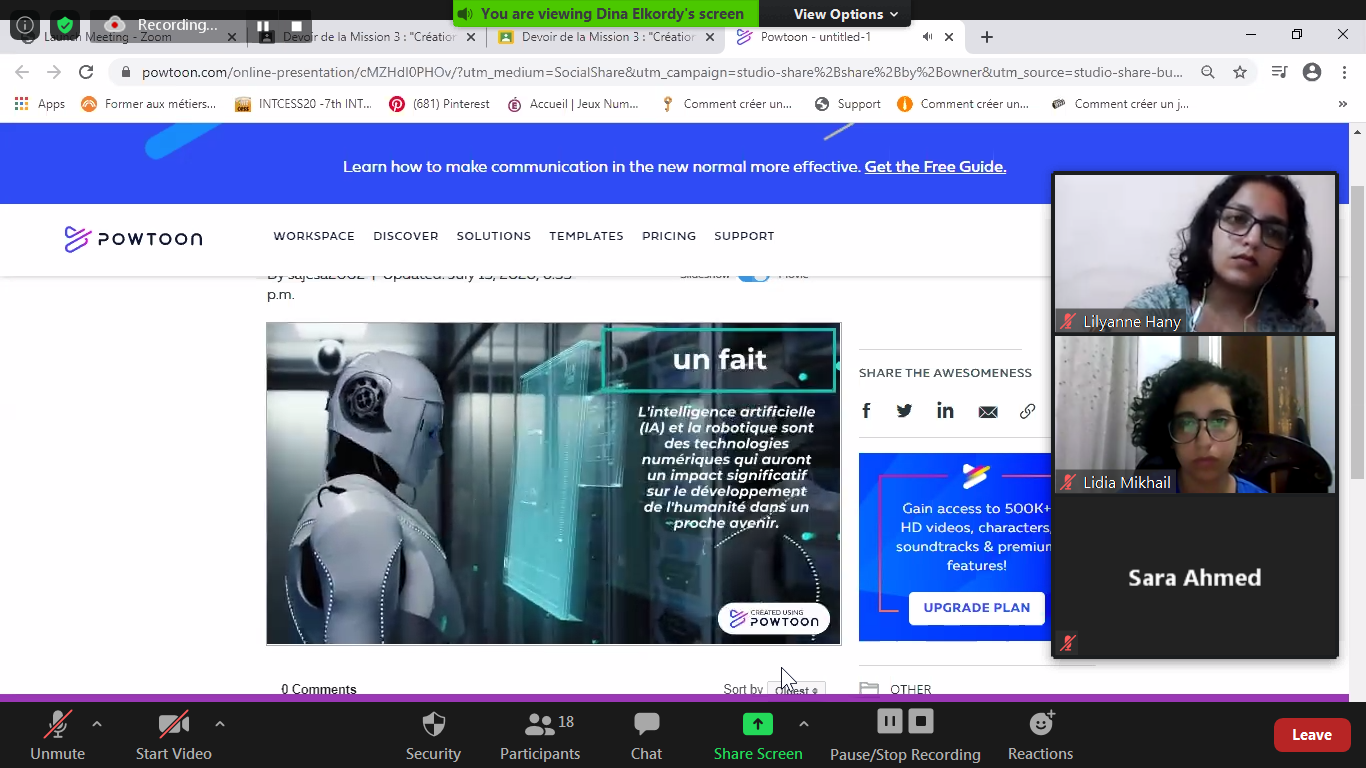Open the Templates menu in Powtoon

tap(586, 236)
